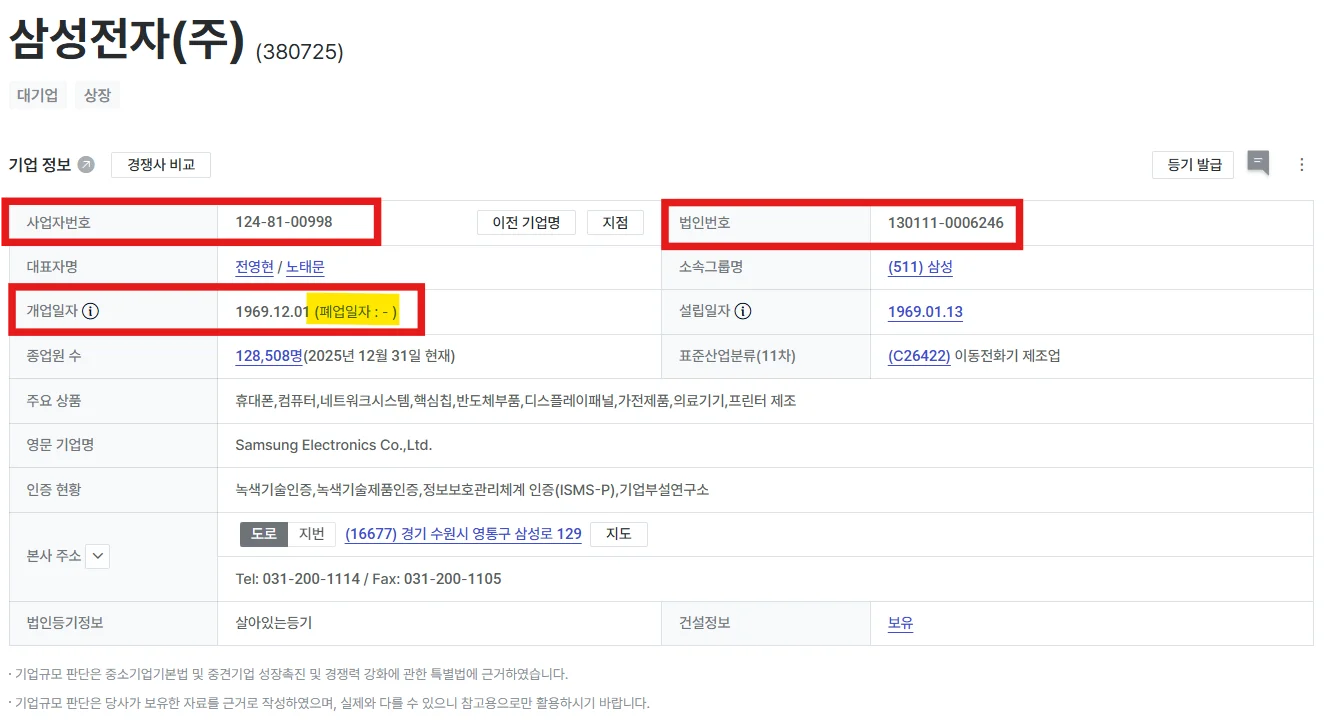Screen dimensions: 1325x720
Task: Switch to 지번 address tab
Action: coord(312,534)
